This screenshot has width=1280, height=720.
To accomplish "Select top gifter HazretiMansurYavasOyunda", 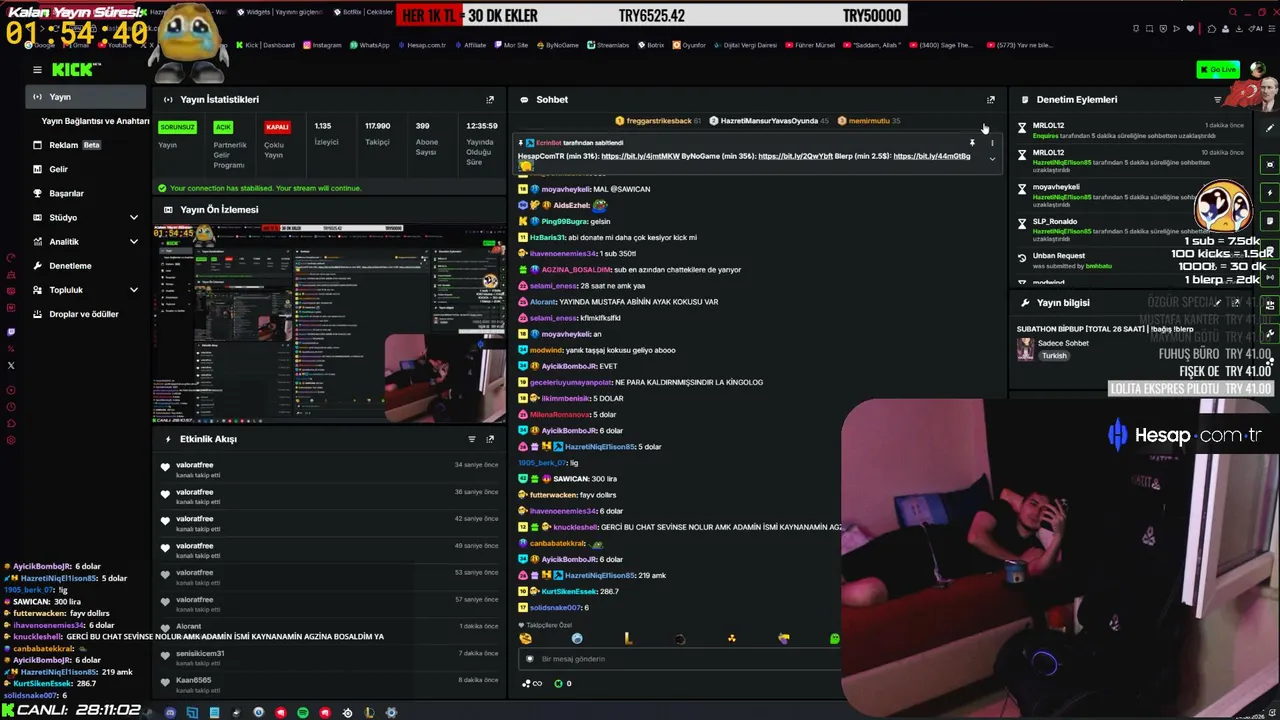I will click(x=769, y=121).
